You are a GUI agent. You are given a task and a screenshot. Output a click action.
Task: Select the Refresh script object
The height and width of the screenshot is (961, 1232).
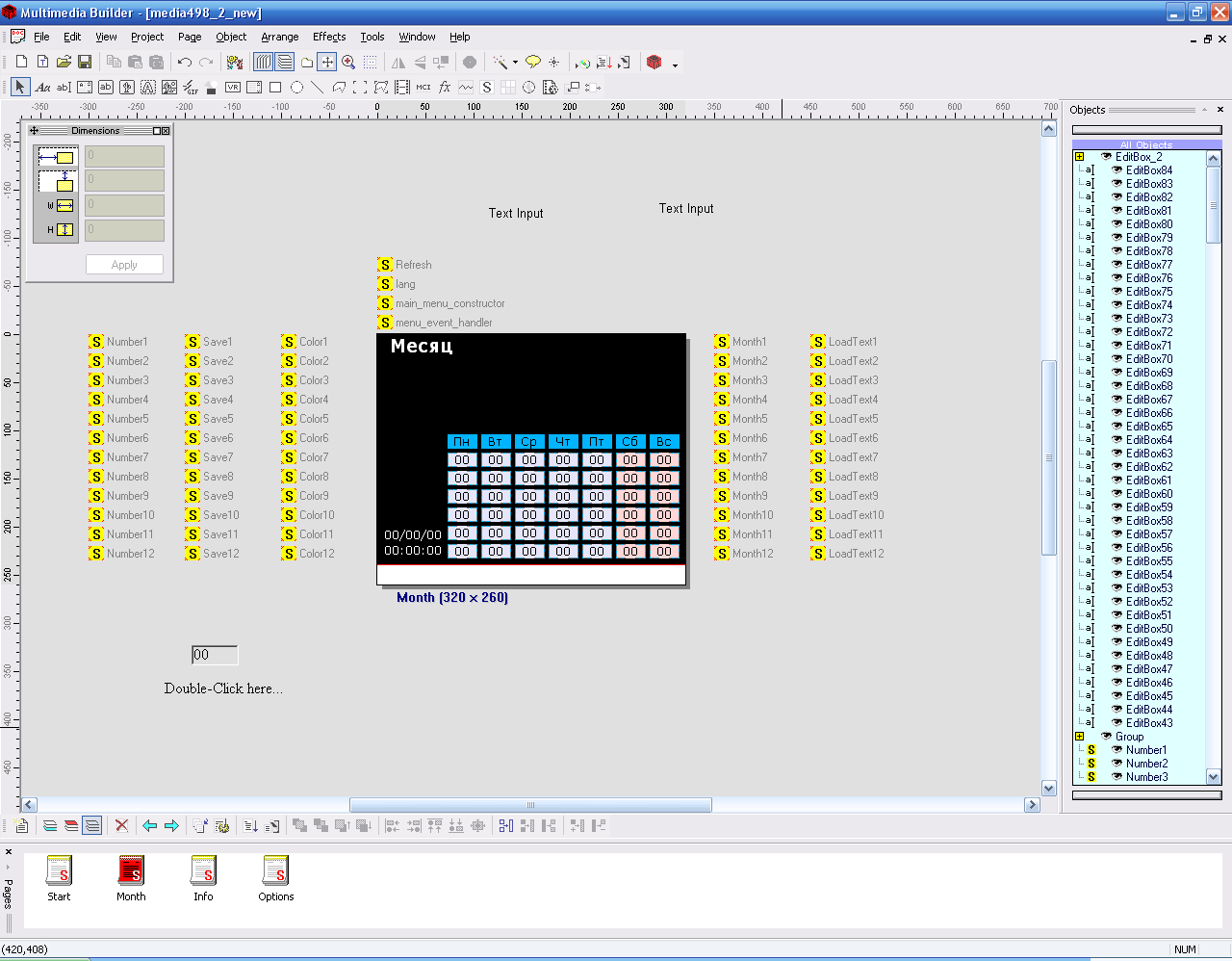(405, 265)
